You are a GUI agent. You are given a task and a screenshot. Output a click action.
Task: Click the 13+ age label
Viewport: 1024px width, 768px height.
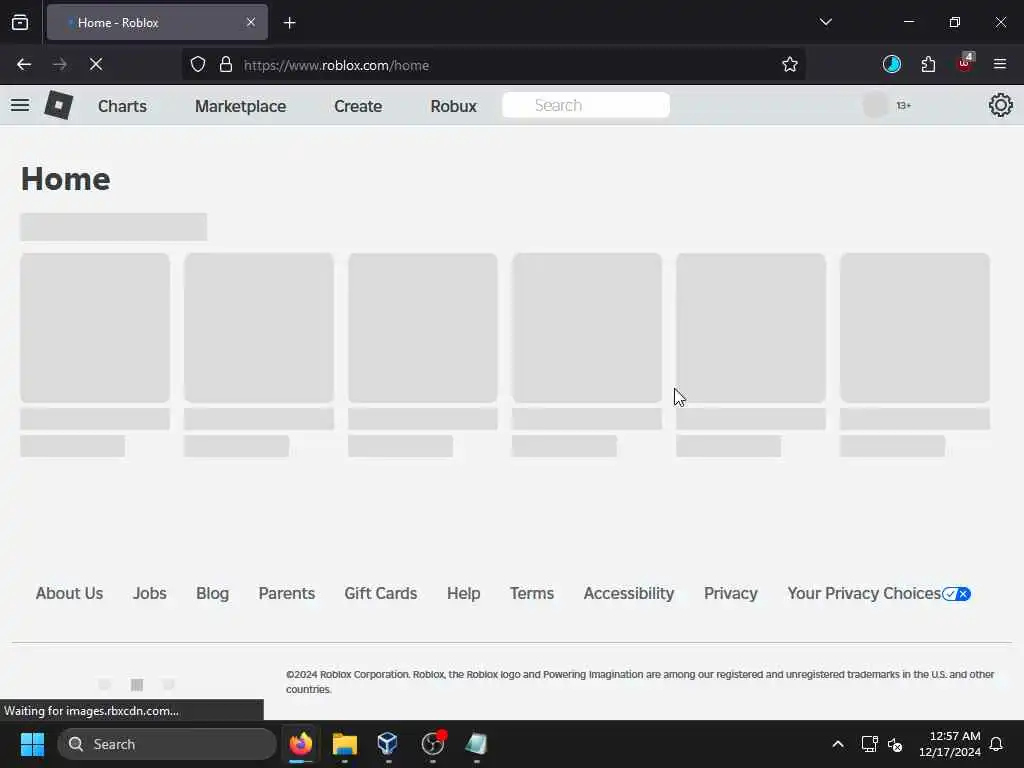904,105
